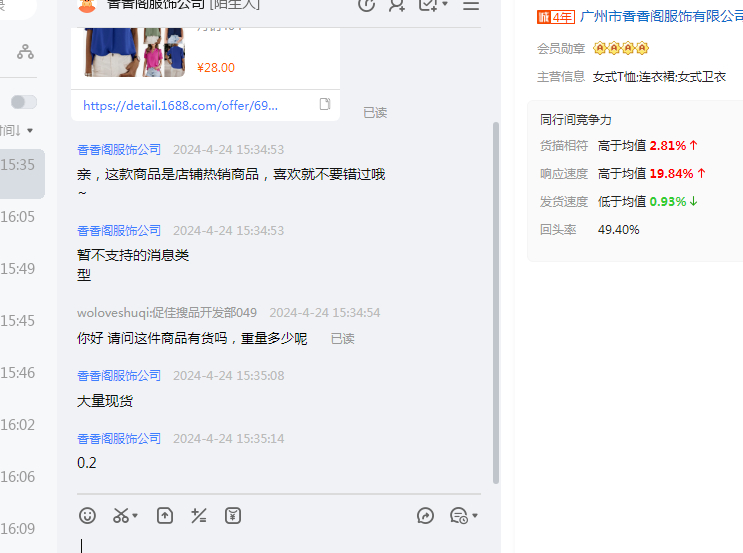This screenshot has height=553, width=743.
Task: Click the 诚4年 membership badge
Action: (x=555, y=18)
